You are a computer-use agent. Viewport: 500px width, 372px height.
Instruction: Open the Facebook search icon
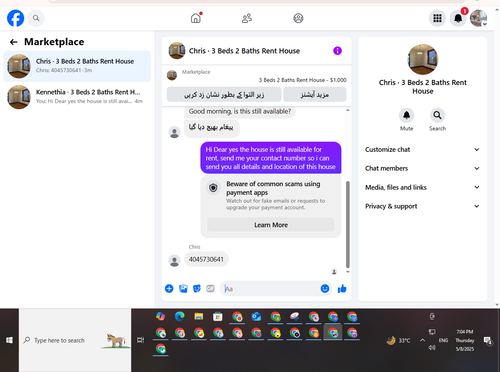[x=36, y=18]
